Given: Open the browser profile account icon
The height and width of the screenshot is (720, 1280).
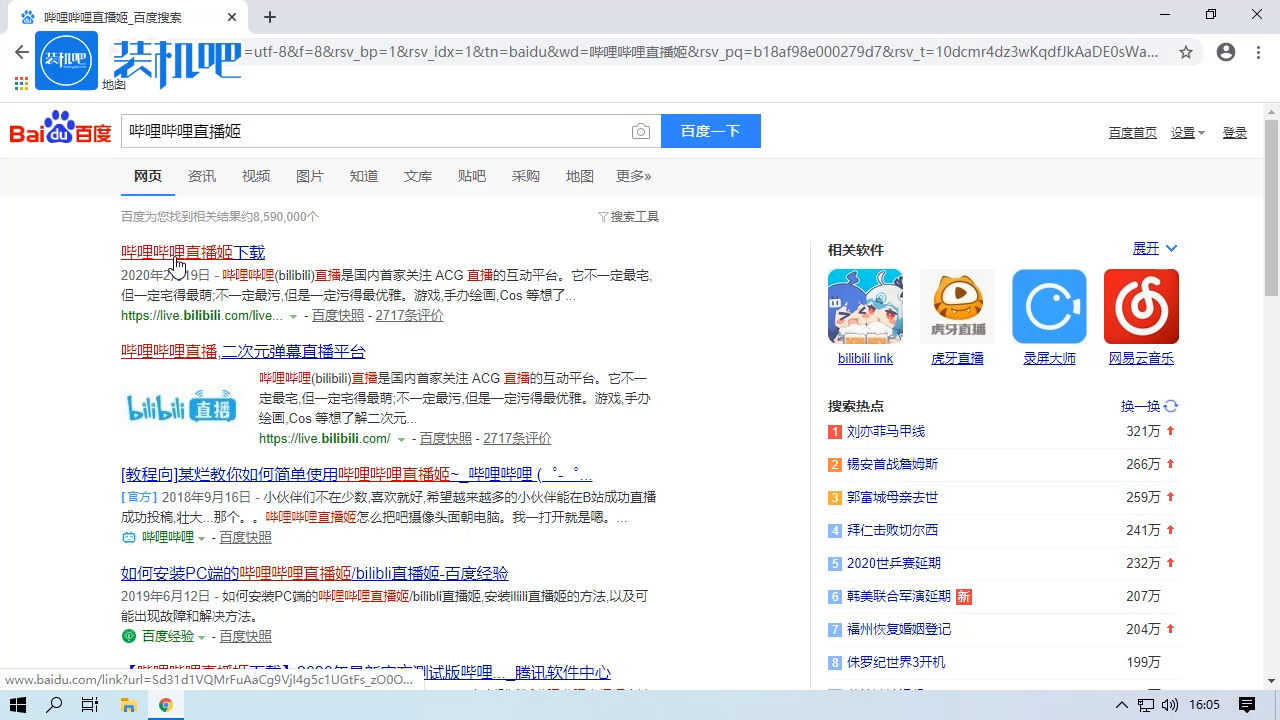Looking at the screenshot, I should (1226, 52).
